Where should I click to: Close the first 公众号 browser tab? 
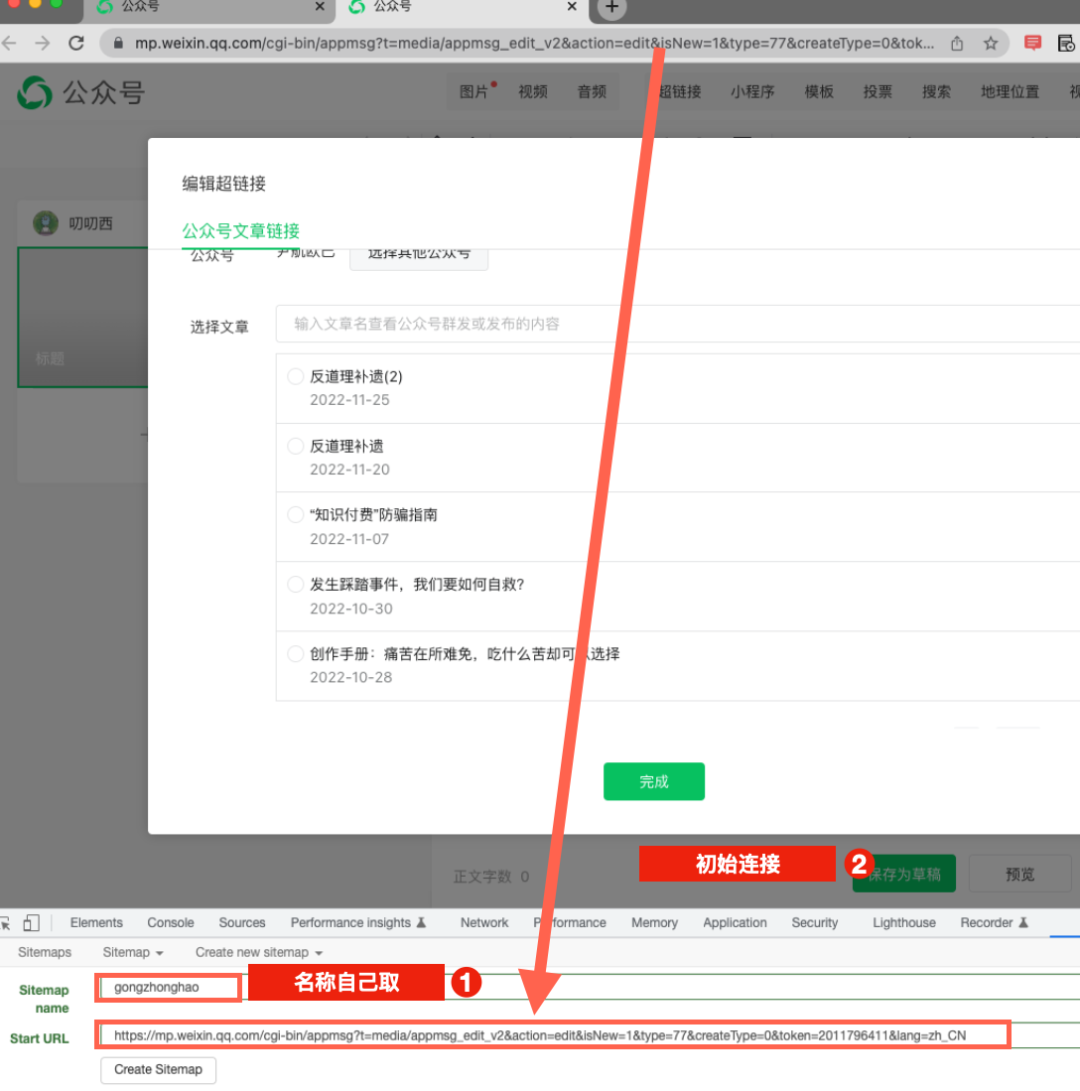tap(320, 7)
